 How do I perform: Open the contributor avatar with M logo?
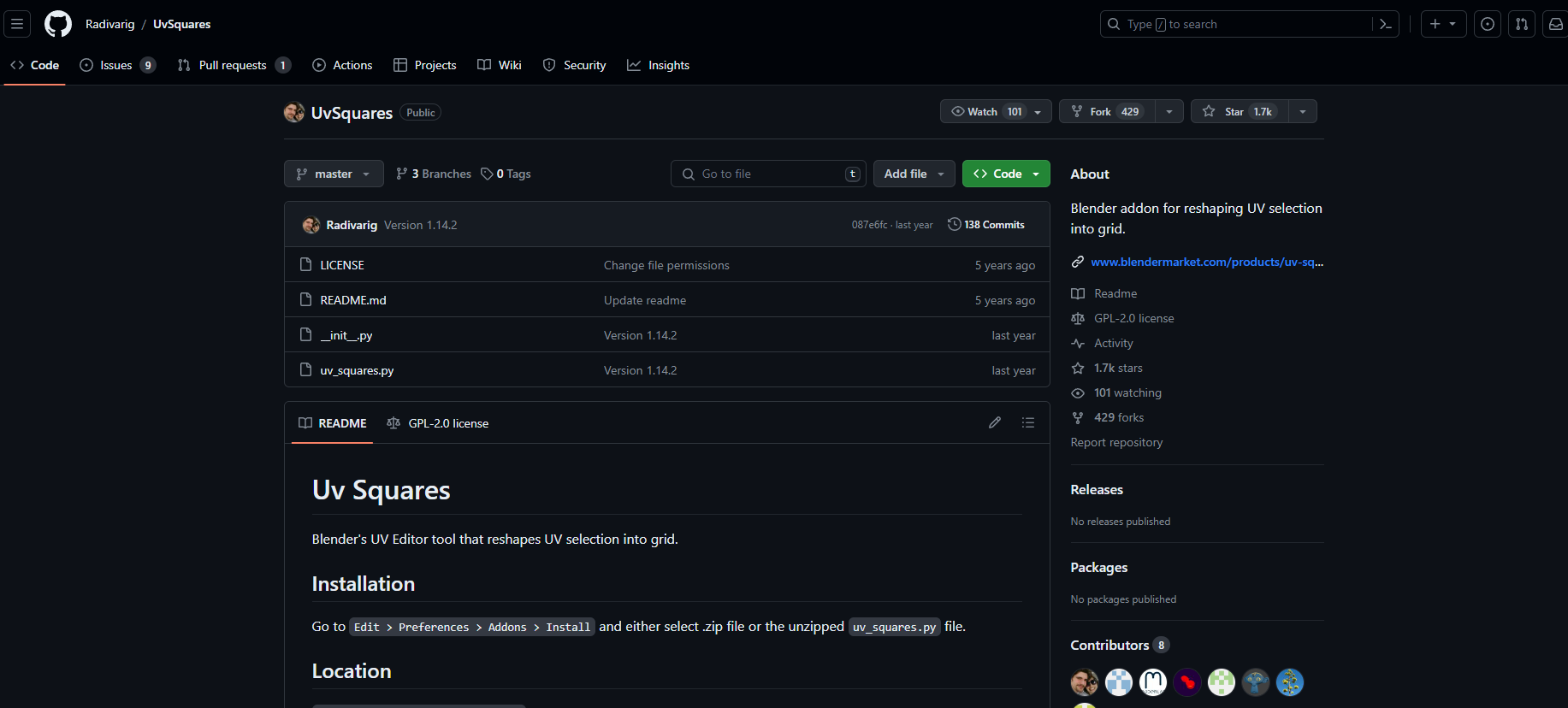point(1153,682)
